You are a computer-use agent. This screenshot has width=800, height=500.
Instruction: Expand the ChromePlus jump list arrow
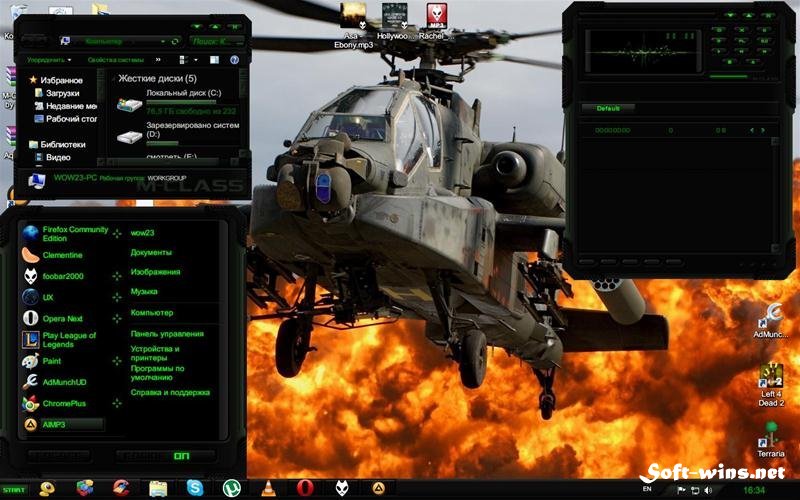click(117, 403)
